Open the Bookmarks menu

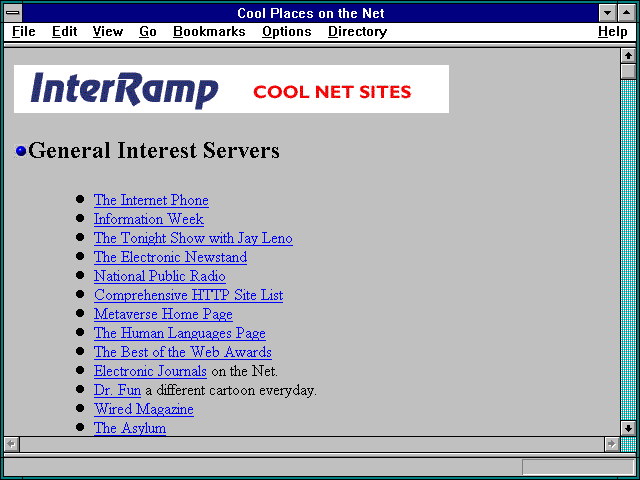click(209, 31)
